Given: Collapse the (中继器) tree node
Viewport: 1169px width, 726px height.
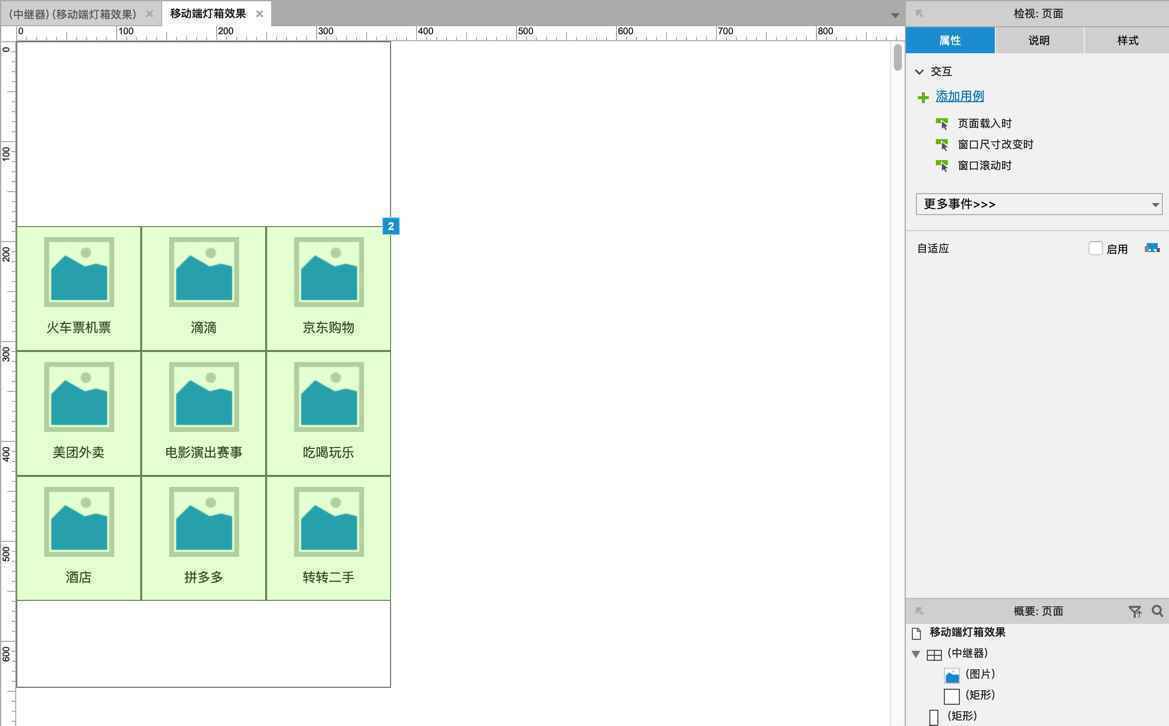Looking at the screenshot, I should (x=916, y=654).
